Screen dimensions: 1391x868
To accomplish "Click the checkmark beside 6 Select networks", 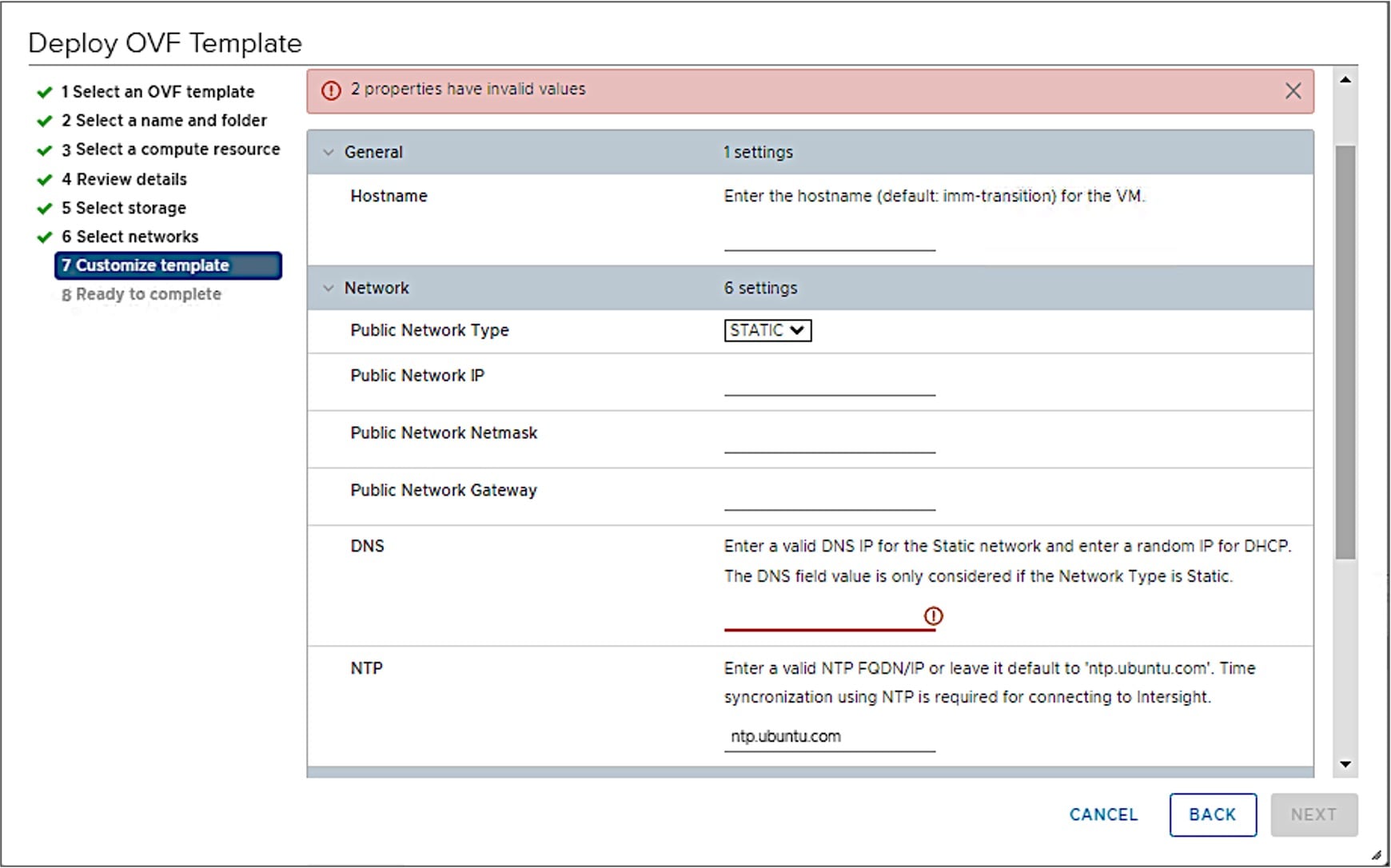I will [42, 237].
